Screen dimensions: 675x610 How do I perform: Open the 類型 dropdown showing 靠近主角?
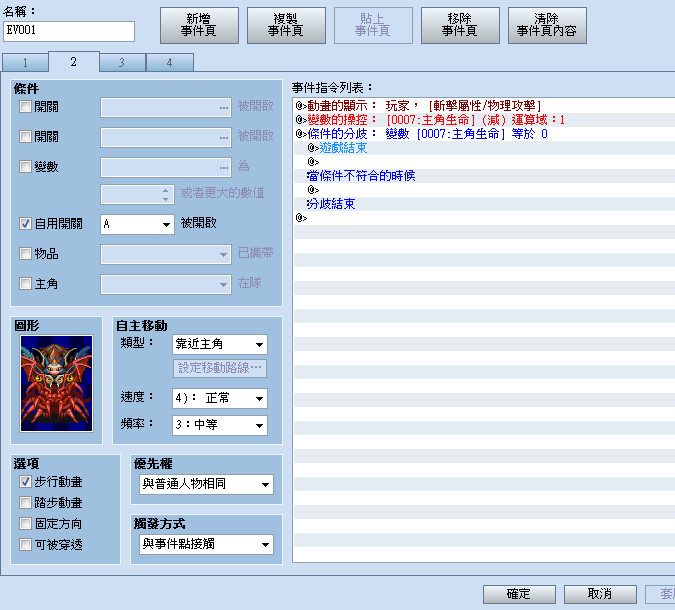coord(220,344)
